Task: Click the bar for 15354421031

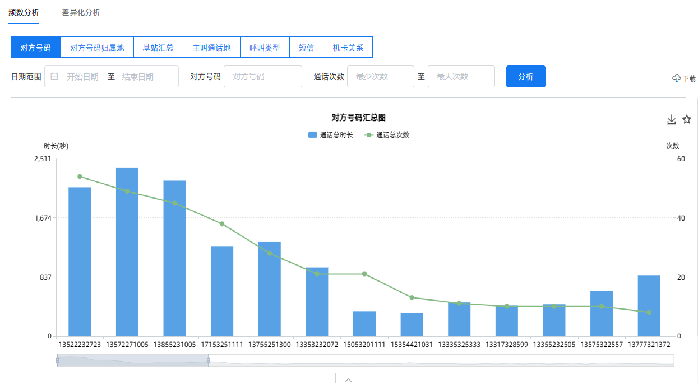Action: 412,324
